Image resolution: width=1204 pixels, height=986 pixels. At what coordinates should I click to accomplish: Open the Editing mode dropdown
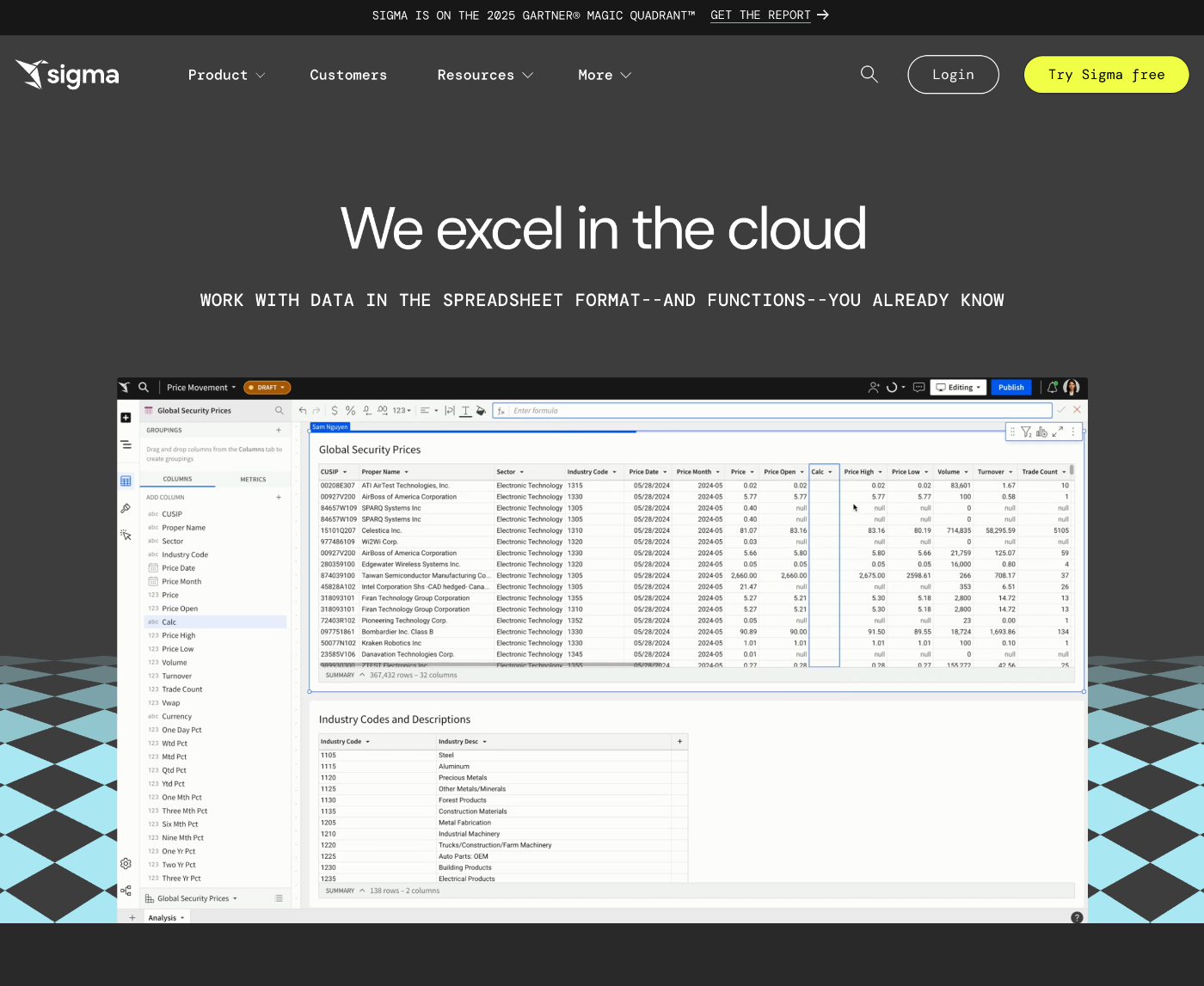point(959,388)
